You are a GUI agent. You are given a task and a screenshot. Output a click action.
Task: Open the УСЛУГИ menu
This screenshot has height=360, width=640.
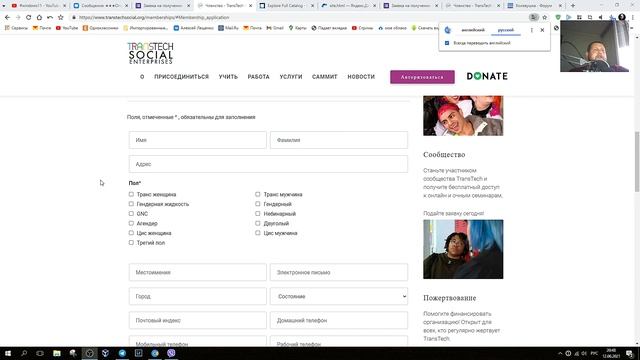pyautogui.click(x=291, y=77)
